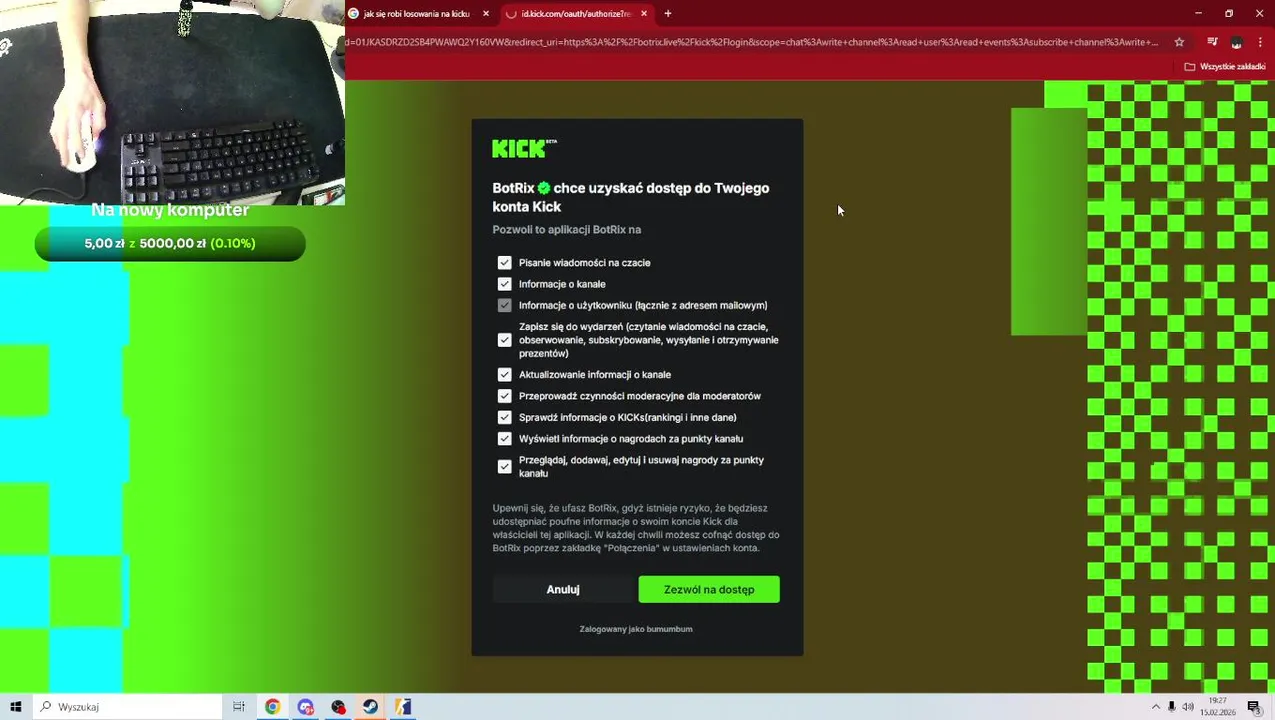Click the microphone icon in system tray
1275x720 pixels.
click(1171, 707)
